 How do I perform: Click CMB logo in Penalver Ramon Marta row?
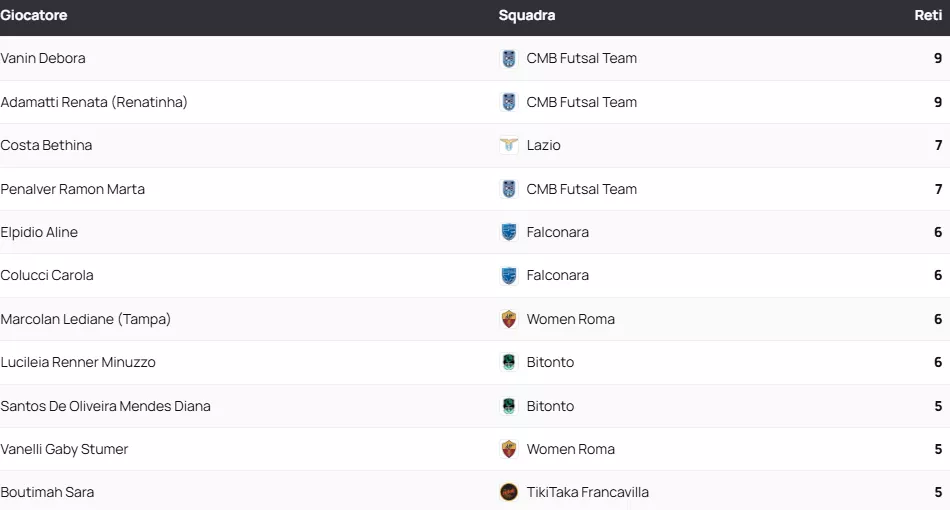tap(509, 189)
